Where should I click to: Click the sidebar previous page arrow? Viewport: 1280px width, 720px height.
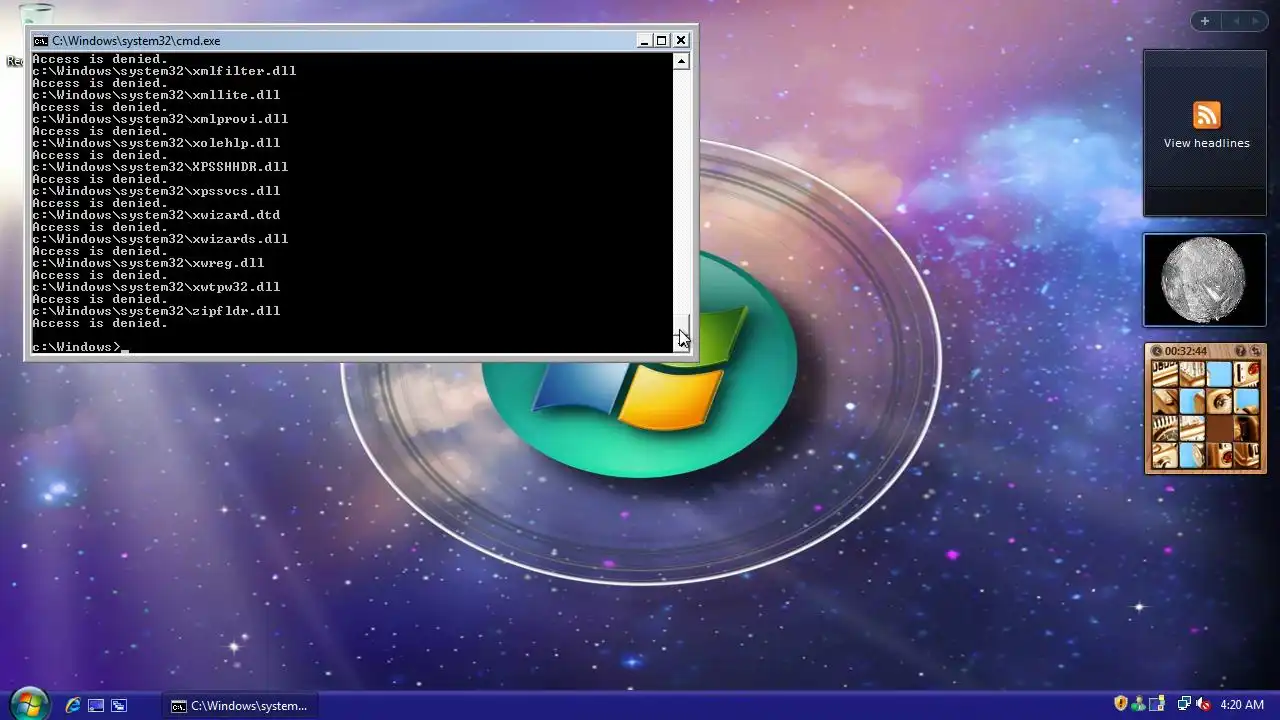[1235, 21]
